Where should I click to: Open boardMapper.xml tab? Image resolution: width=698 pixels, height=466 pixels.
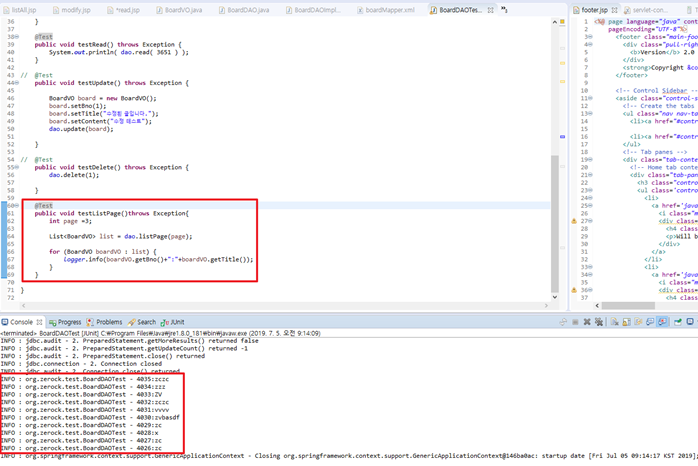(x=386, y=10)
